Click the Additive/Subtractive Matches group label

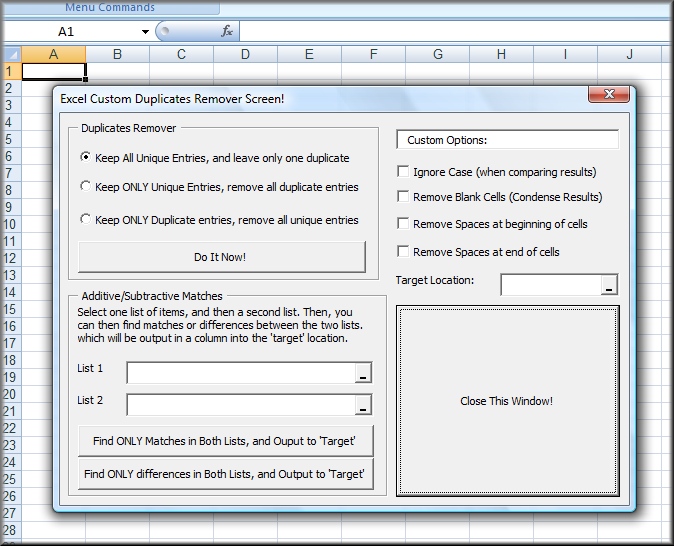[152, 296]
